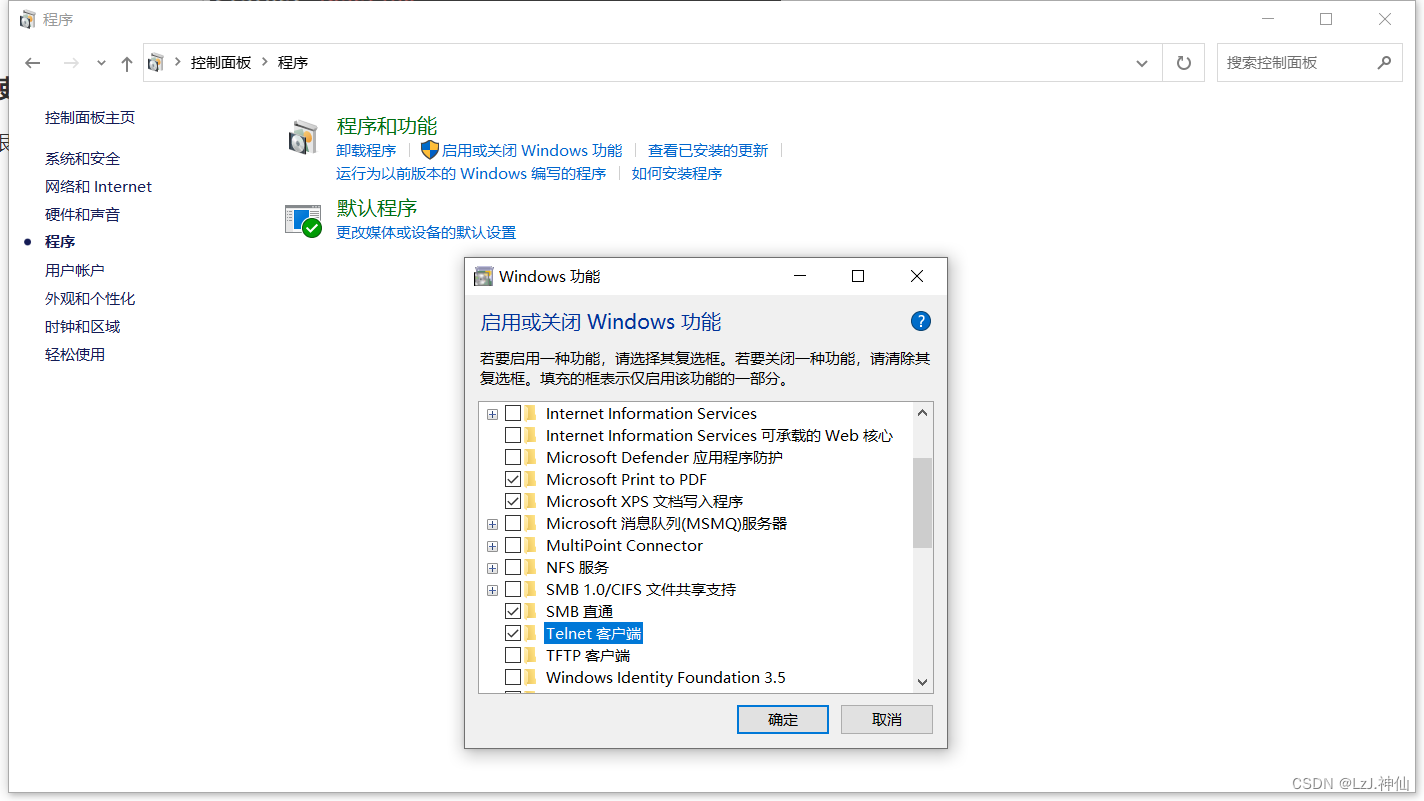This screenshot has height=801, width=1424.
Task: Click 更改媒体或设备的默认设置 link
Action: click(x=426, y=232)
